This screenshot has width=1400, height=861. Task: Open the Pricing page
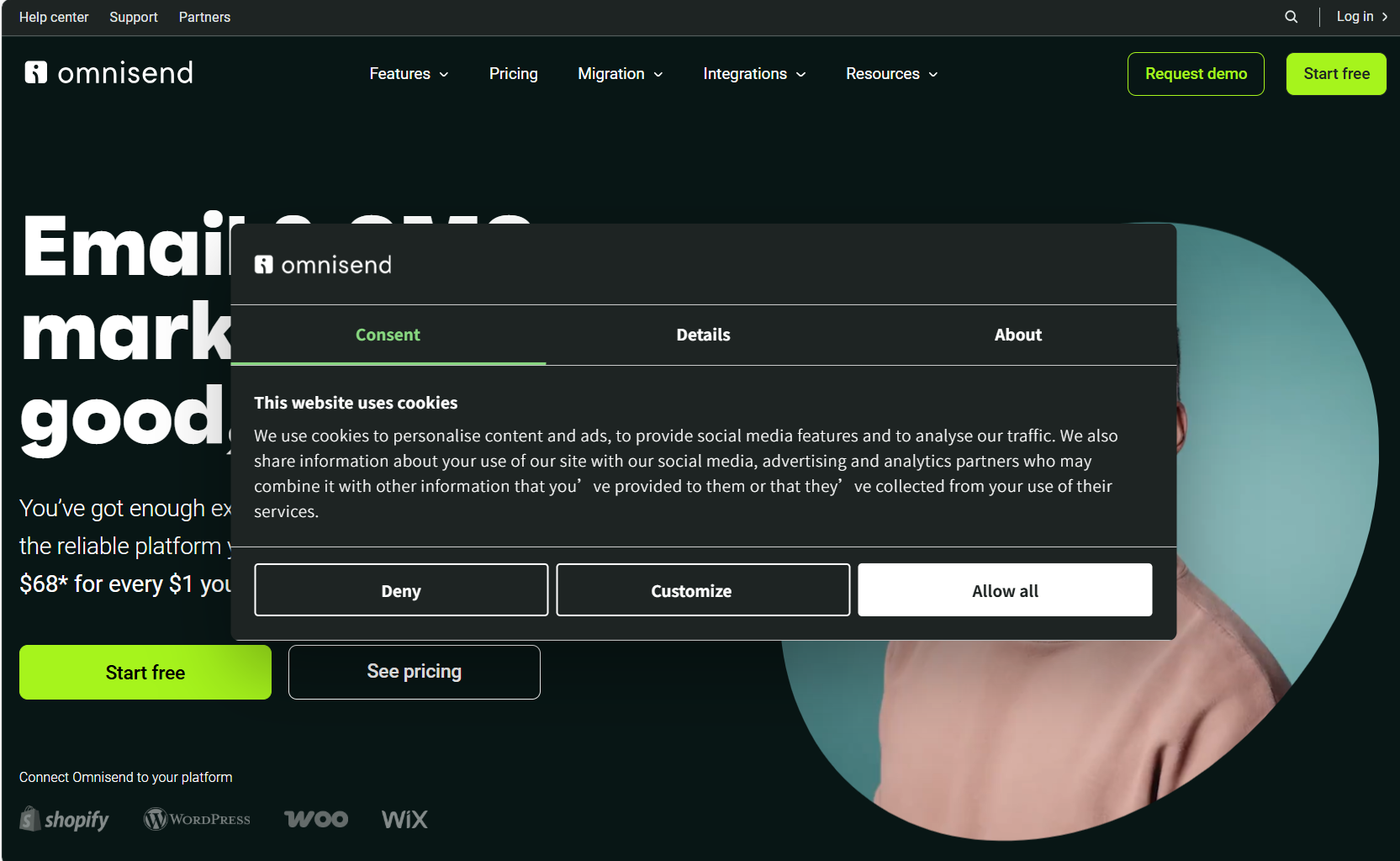tap(514, 74)
